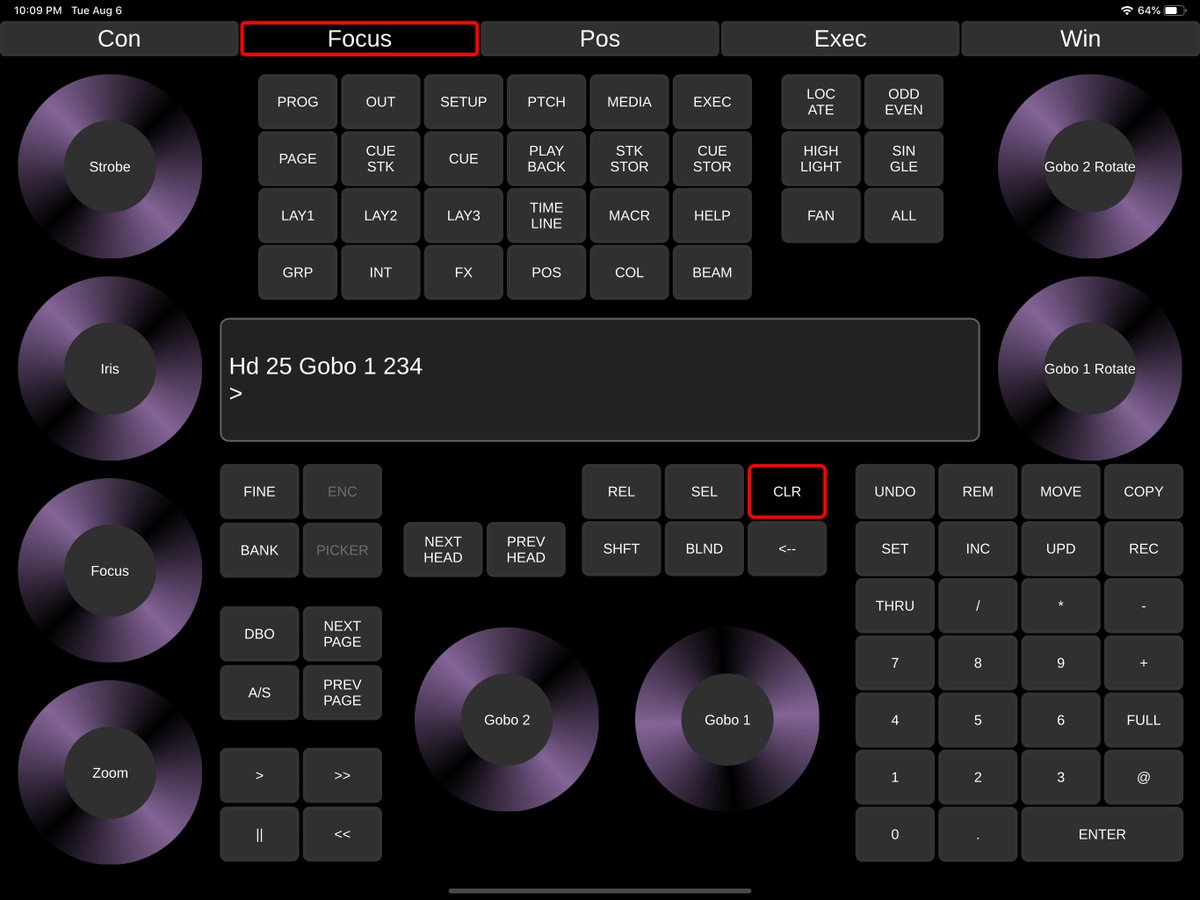Image resolution: width=1200 pixels, height=900 pixels.
Task: Click the PTCH patch button
Action: click(547, 102)
